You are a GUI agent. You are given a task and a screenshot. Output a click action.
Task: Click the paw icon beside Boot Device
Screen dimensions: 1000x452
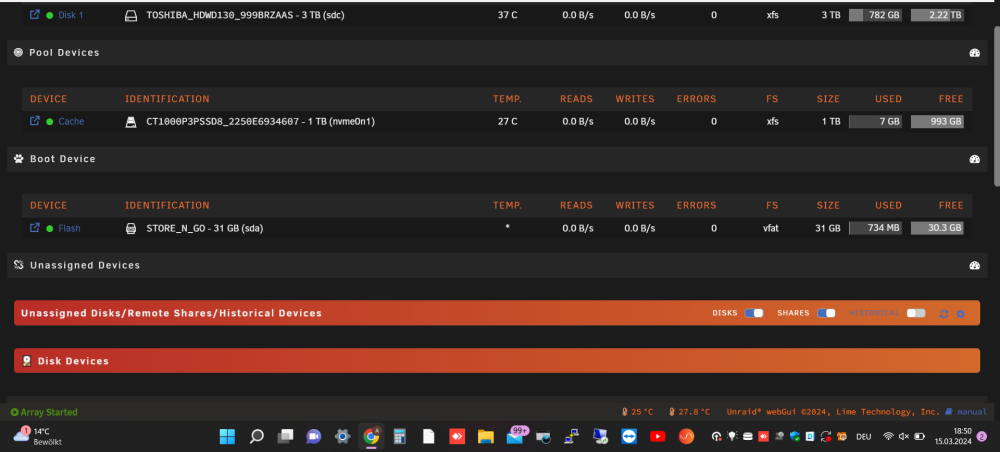click(18, 159)
